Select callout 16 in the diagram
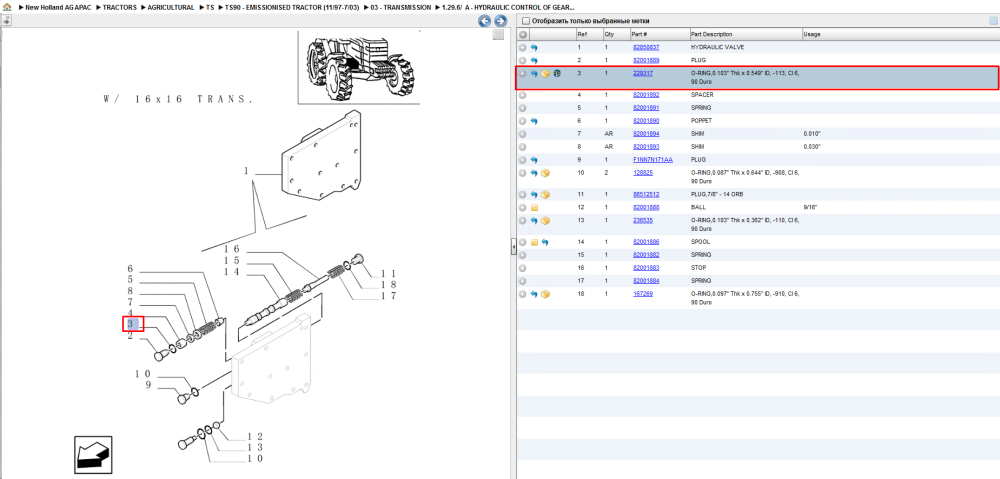 click(x=231, y=249)
